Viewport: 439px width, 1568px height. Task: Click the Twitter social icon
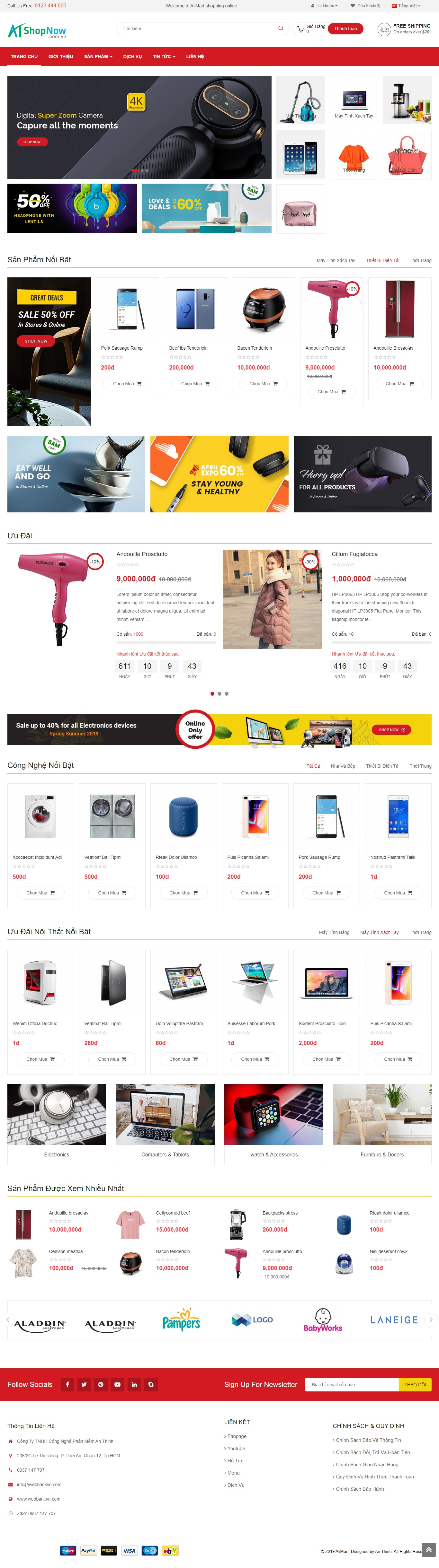point(84,1384)
